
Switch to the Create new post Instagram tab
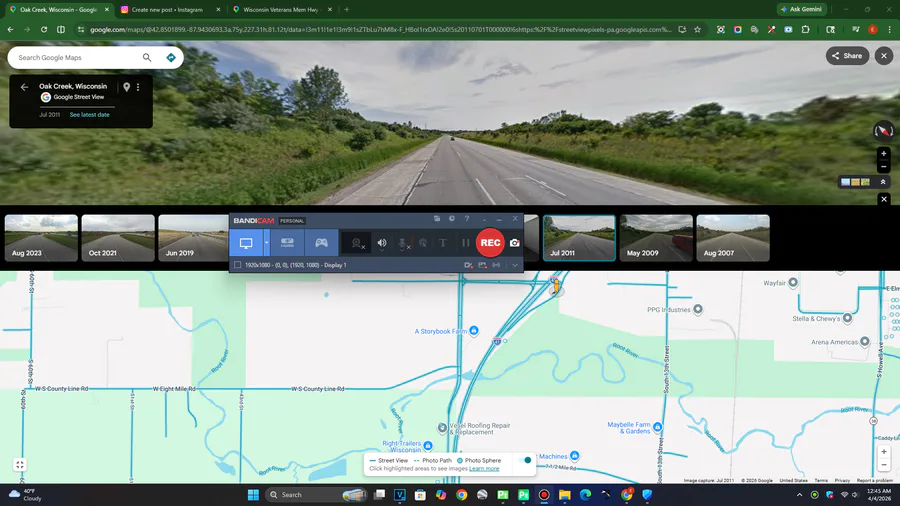point(170,10)
